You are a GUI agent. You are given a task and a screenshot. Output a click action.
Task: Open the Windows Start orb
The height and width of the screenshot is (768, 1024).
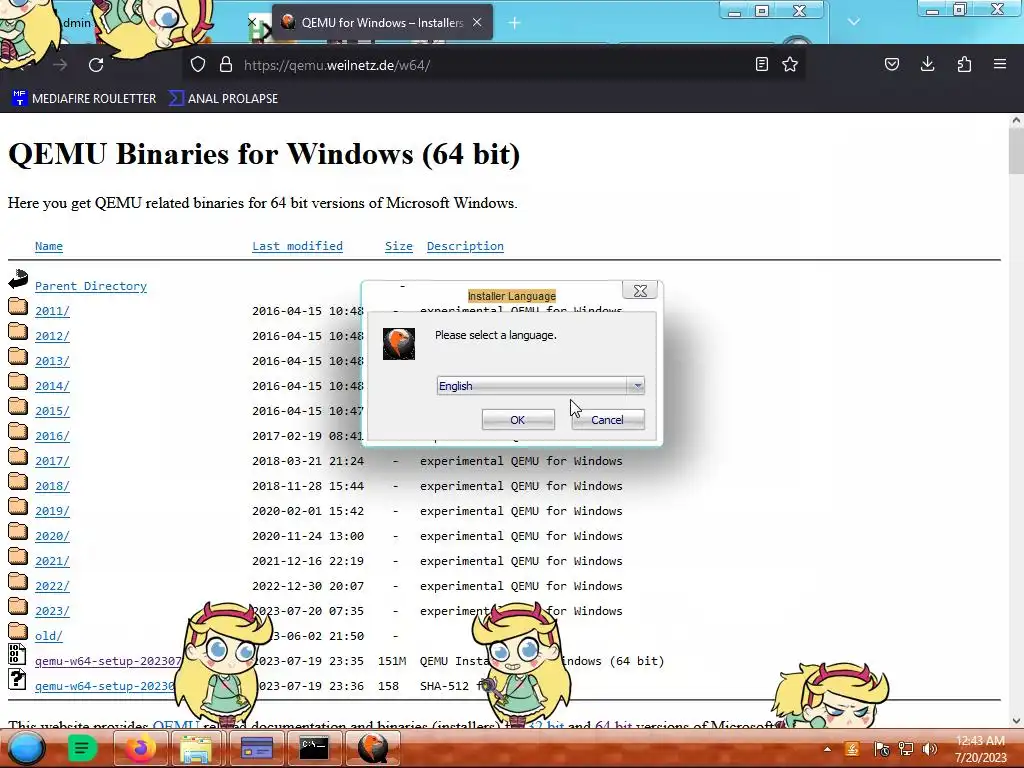coord(25,748)
